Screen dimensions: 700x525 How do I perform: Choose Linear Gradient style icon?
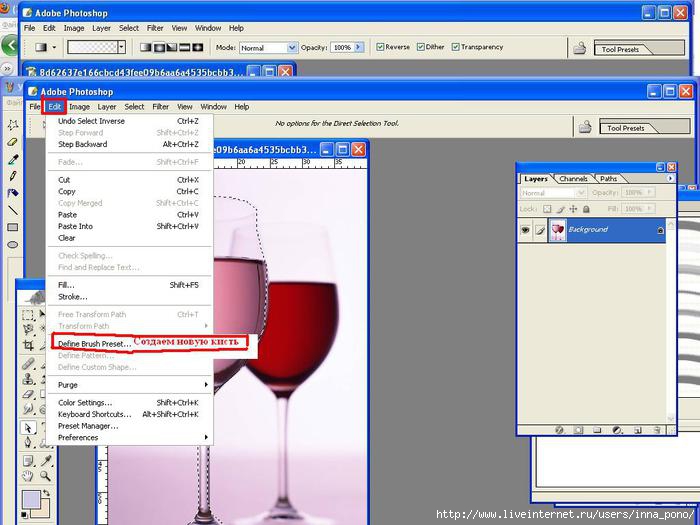point(146,47)
